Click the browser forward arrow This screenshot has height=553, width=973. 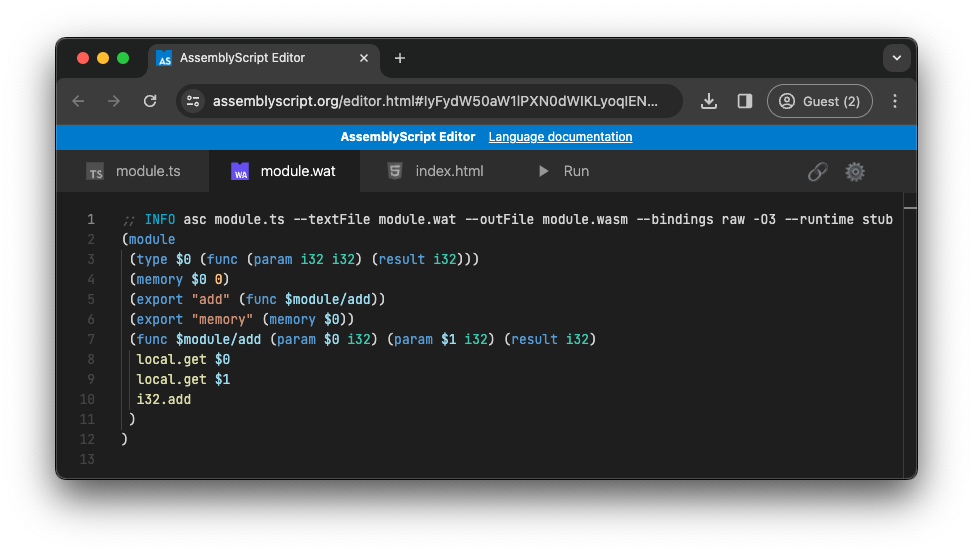(114, 101)
